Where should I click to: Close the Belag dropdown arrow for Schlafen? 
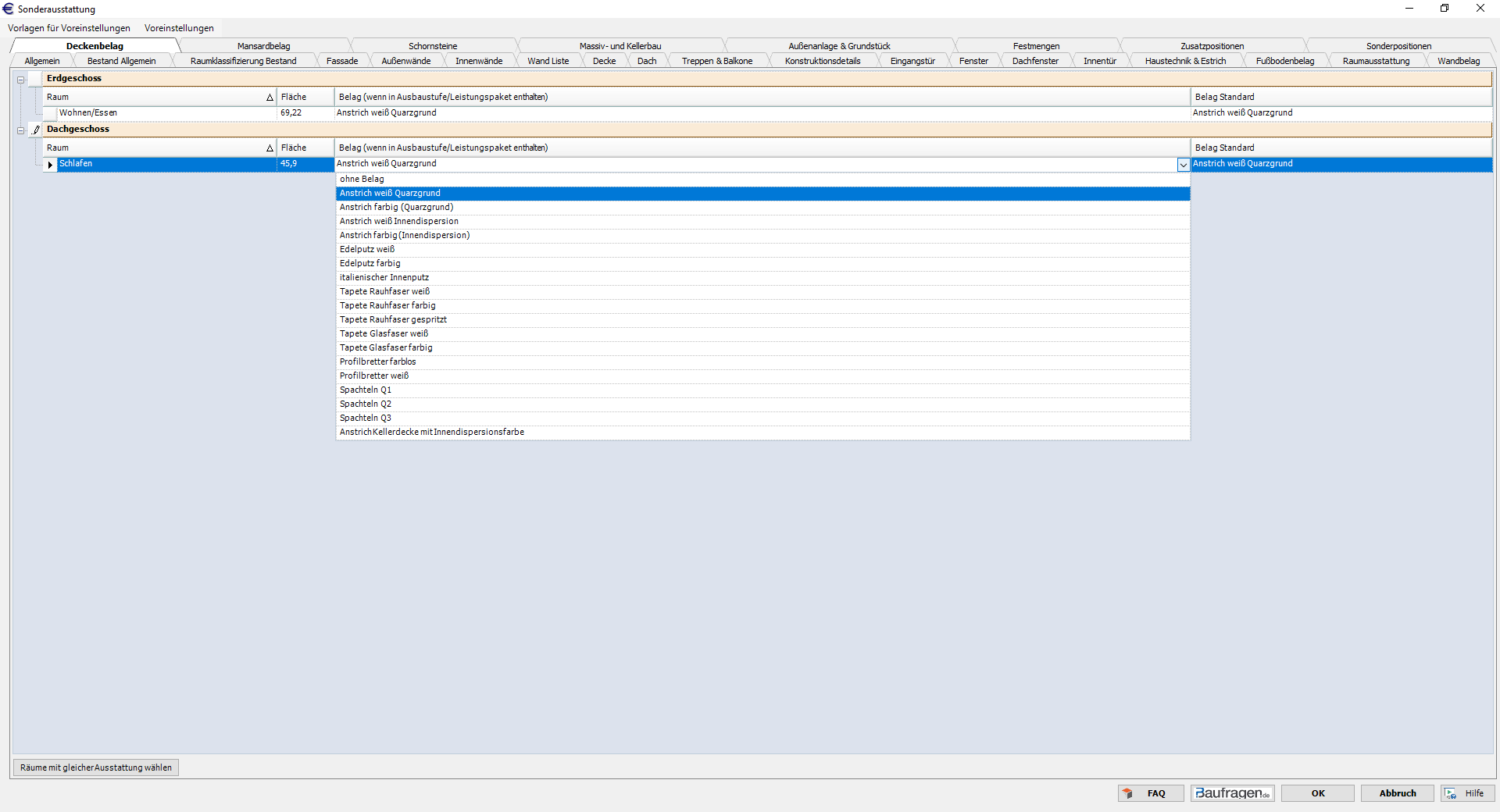pyautogui.click(x=1183, y=165)
